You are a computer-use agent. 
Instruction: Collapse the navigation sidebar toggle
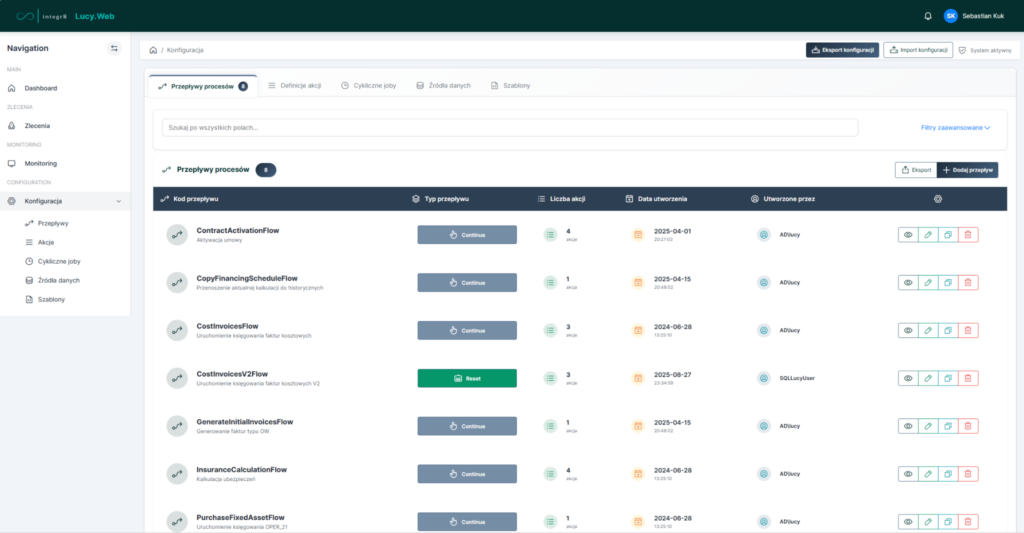pos(114,48)
